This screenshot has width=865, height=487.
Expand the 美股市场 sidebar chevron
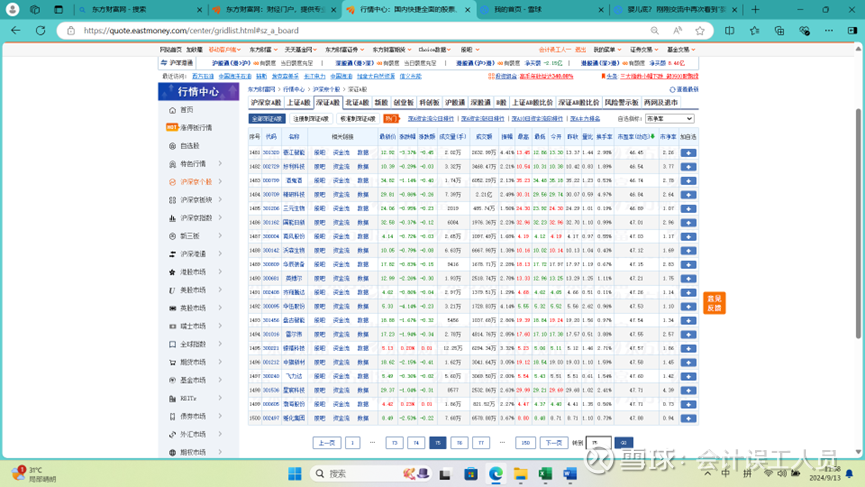[x=220, y=290]
